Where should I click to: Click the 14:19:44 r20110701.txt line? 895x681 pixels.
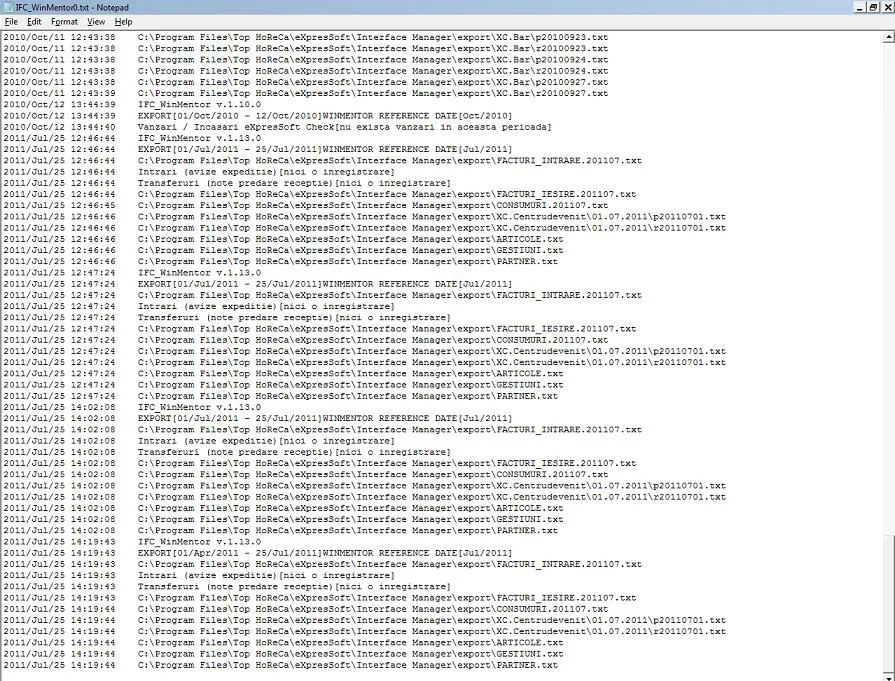365,632
